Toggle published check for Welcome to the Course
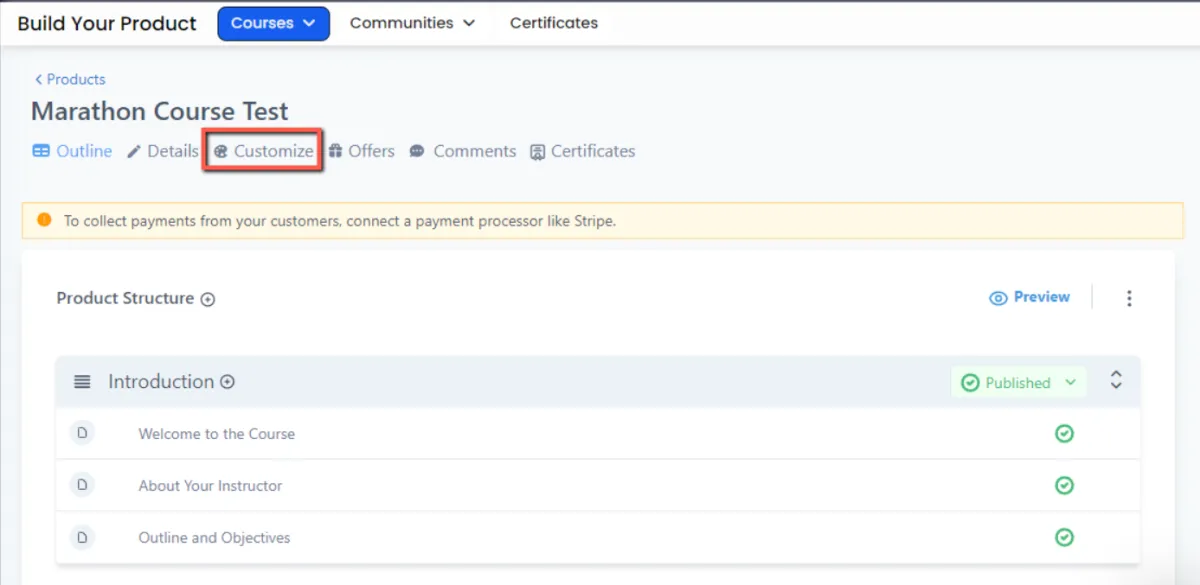The width and height of the screenshot is (1200, 585). point(1065,433)
